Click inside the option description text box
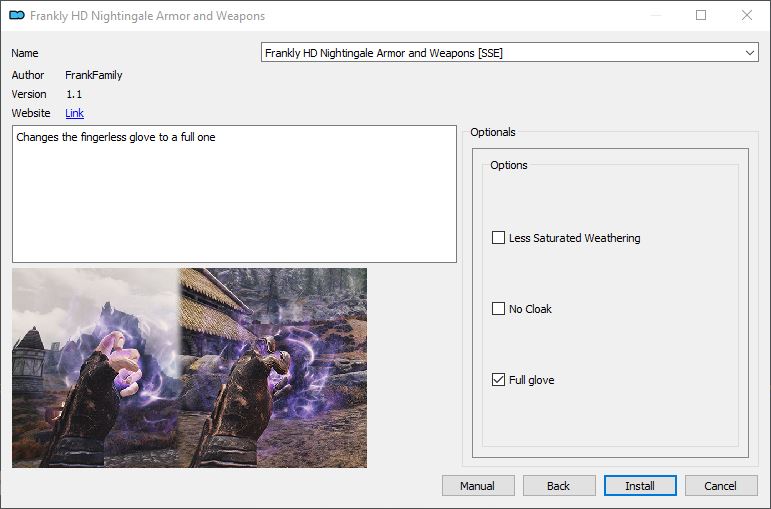The width and height of the screenshot is (771, 509). coord(235,194)
